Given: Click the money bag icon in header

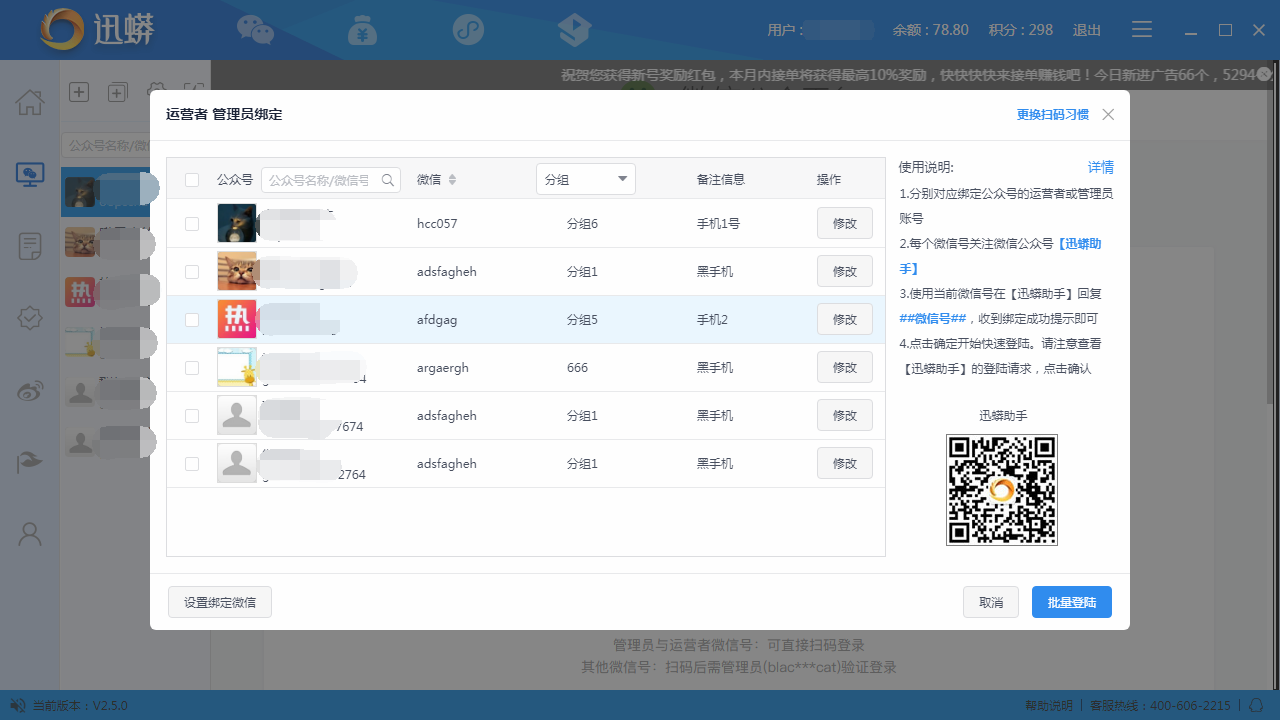Looking at the screenshot, I should [362, 30].
